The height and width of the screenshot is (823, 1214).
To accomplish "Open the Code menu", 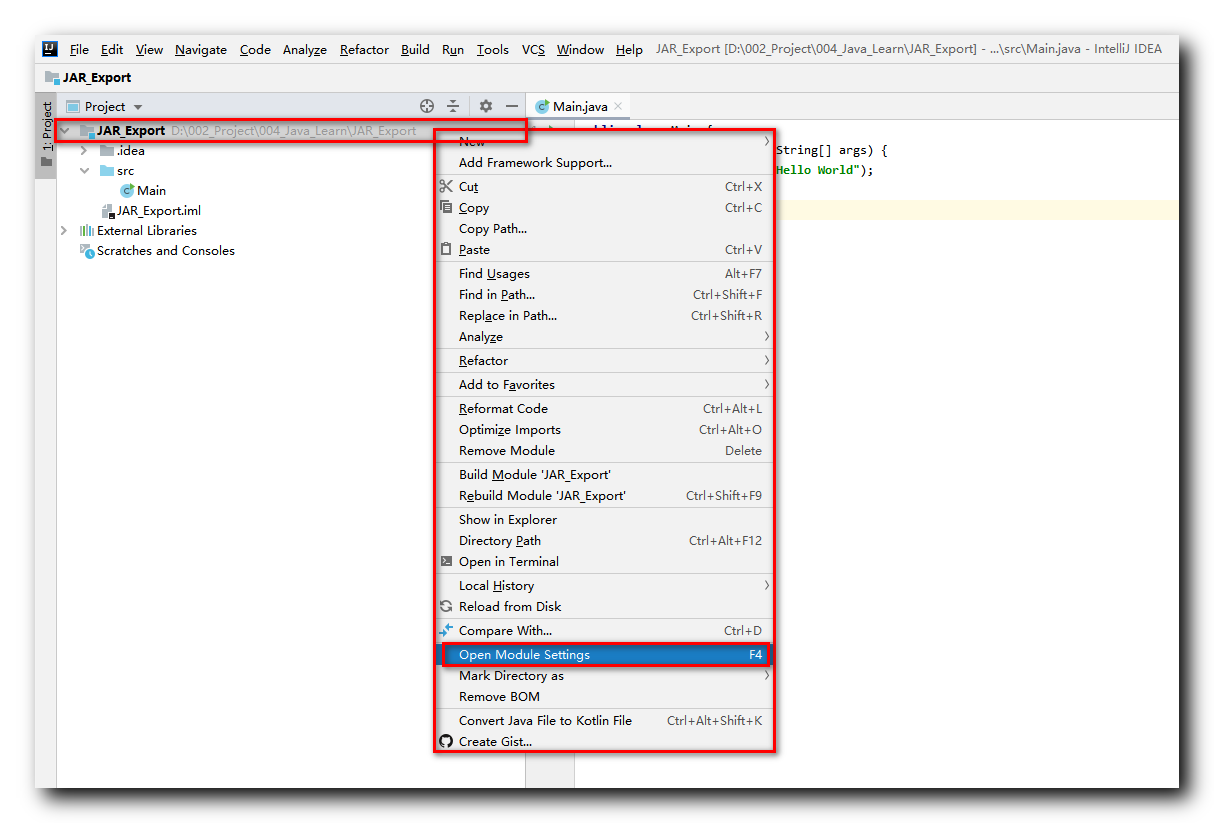I will 255,49.
